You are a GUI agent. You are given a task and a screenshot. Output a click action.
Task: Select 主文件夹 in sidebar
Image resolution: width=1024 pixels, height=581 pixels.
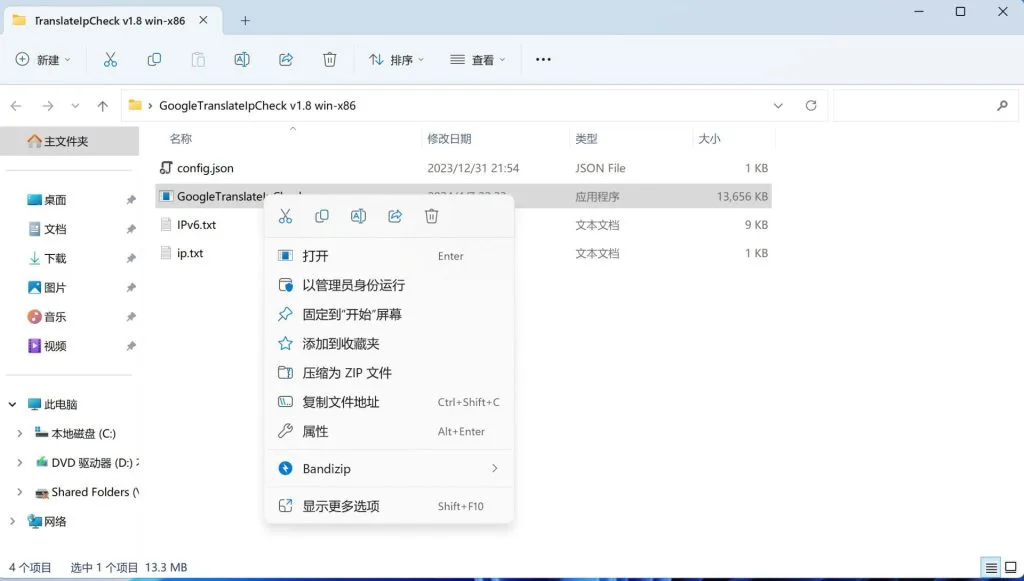click(69, 141)
